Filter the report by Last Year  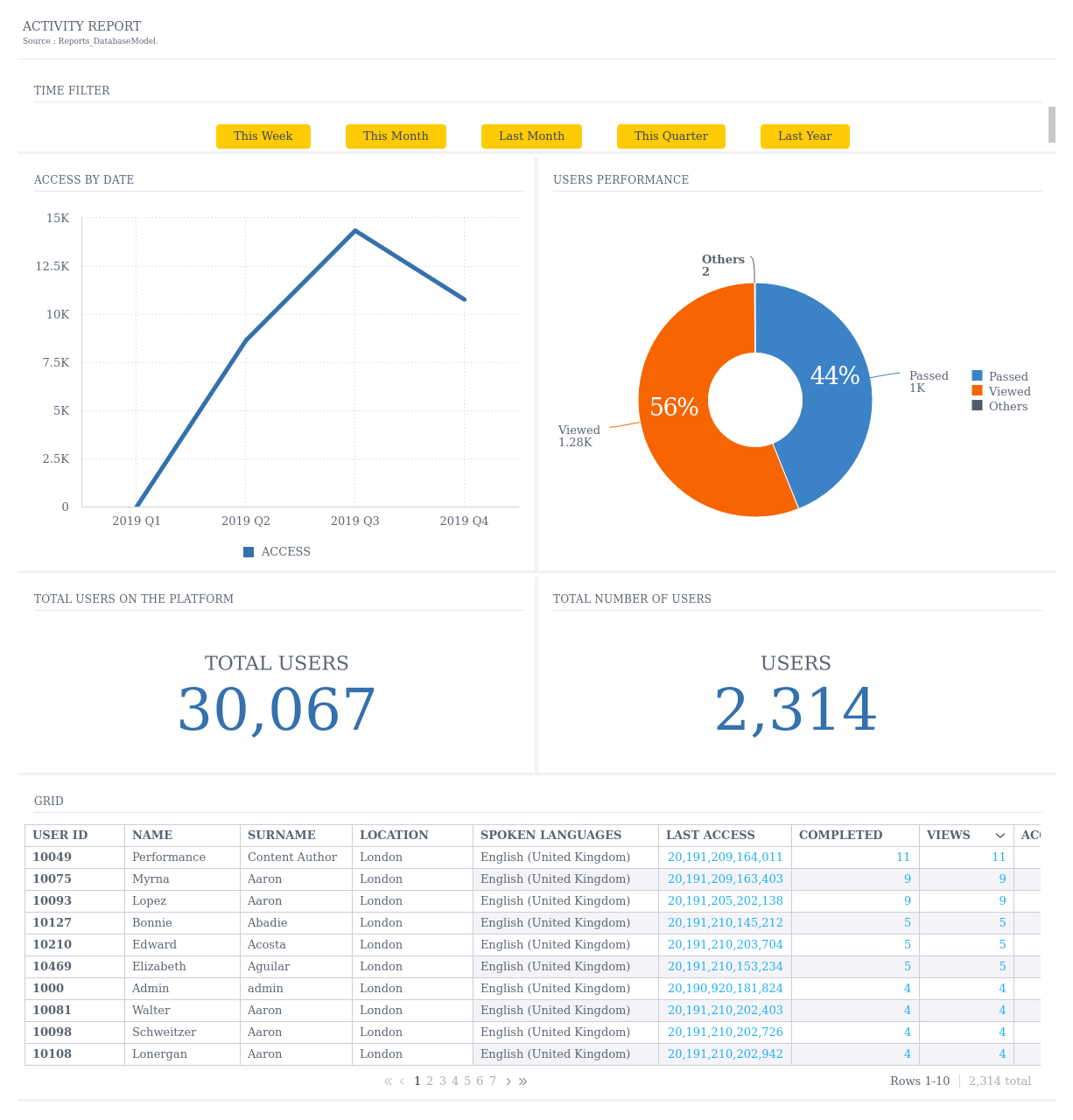coord(804,136)
